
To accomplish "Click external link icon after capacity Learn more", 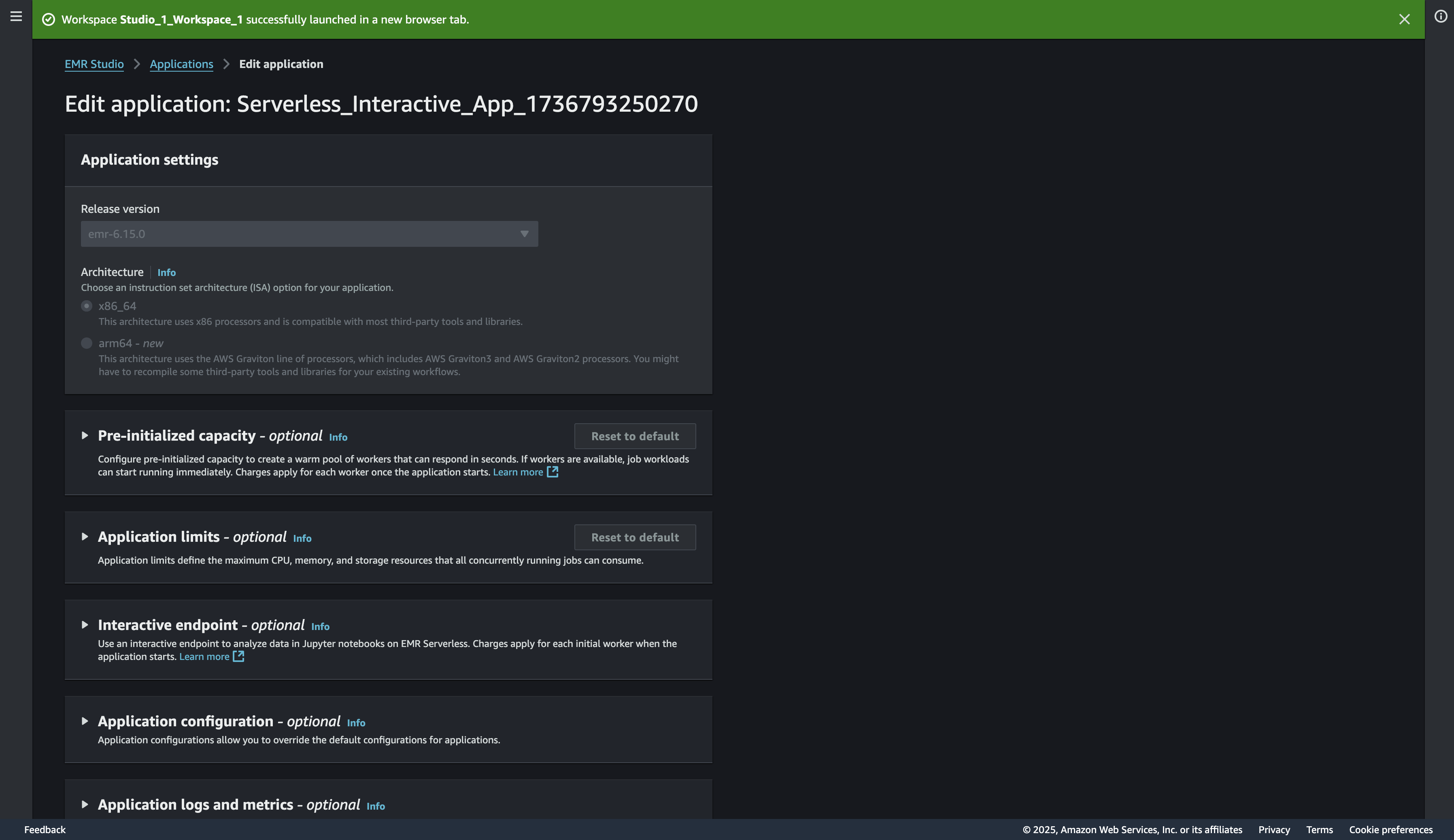I will tap(552, 472).
